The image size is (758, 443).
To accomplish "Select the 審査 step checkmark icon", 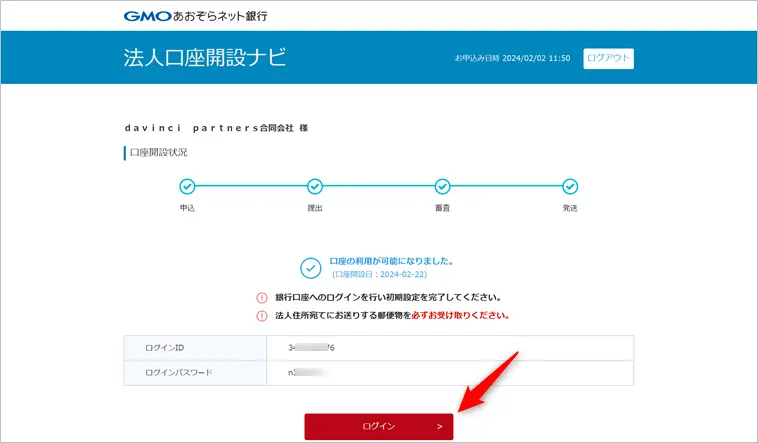I will pyautogui.click(x=442, y=186).
